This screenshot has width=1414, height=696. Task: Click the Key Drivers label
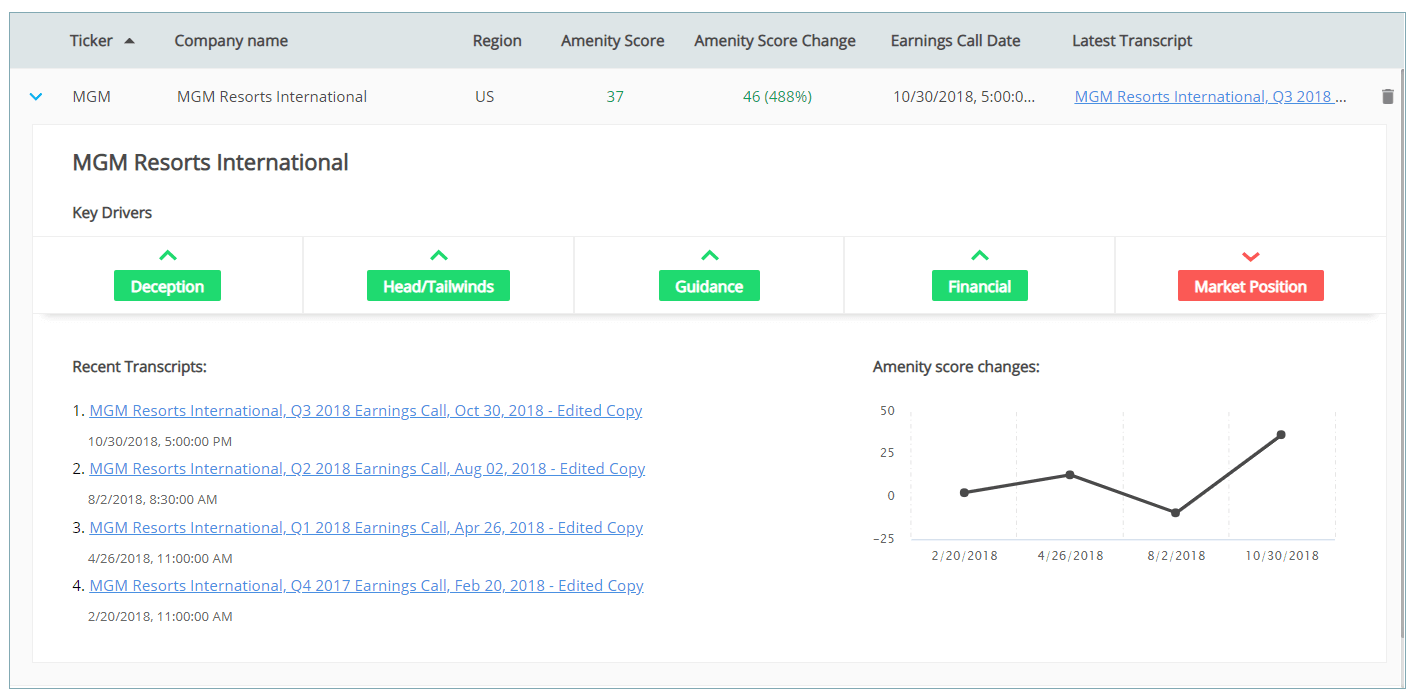click(x=112, y=213)
